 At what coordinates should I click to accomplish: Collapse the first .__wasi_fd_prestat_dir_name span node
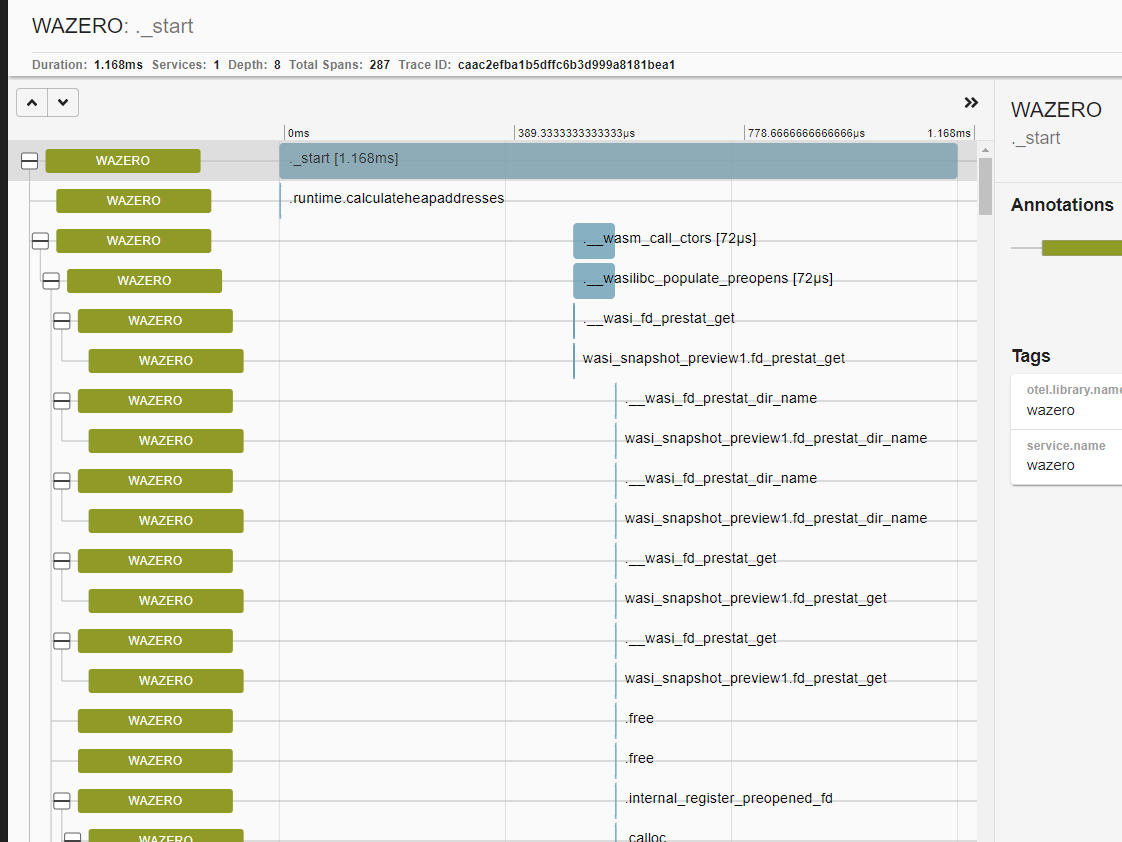click(x=62, y=401)
